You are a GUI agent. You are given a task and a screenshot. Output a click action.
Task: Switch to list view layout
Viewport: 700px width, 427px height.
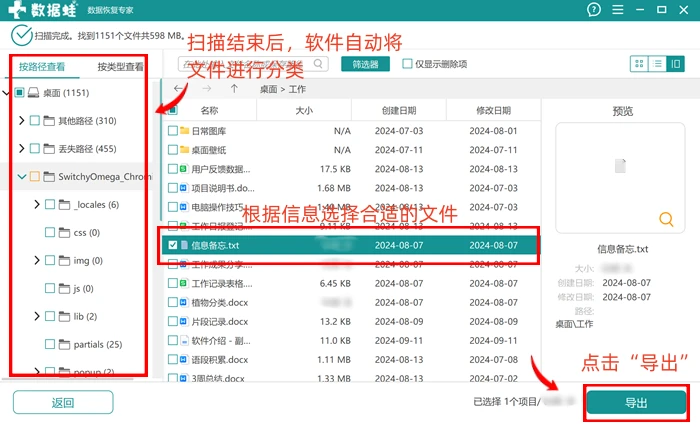click(657, 64)
